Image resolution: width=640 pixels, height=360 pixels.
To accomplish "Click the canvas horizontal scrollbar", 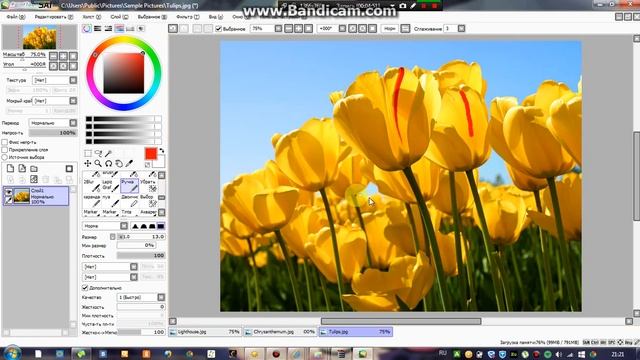I will click(401, 322).
